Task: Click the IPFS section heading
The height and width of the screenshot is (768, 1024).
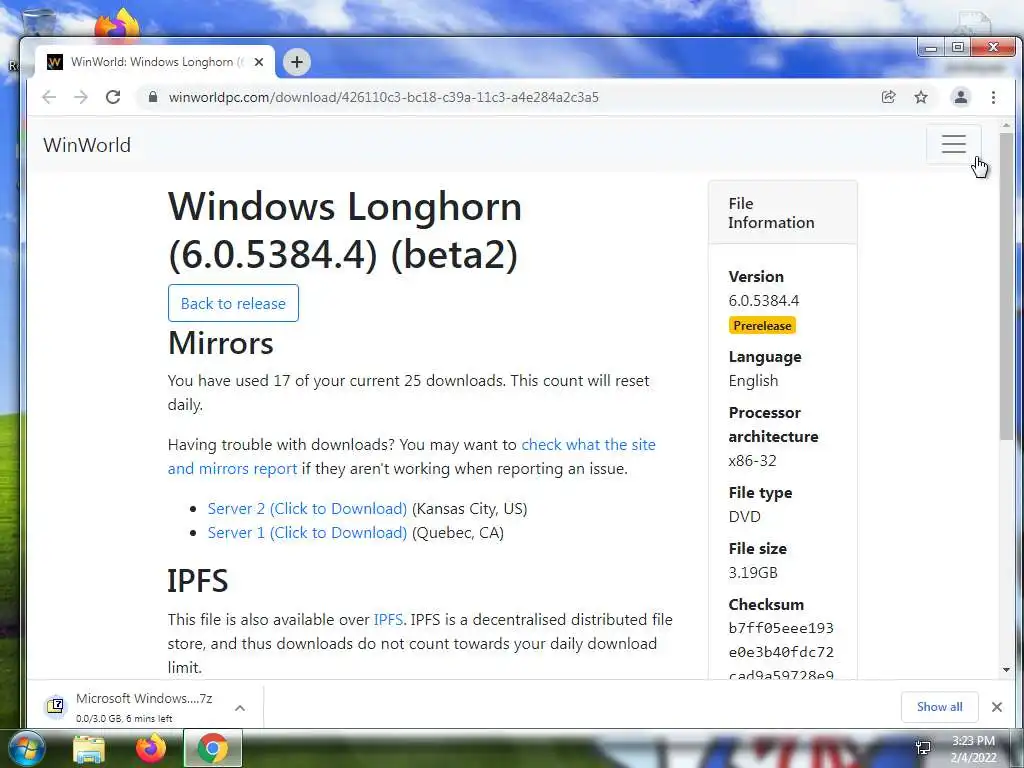Action: [x=198, y=581]
